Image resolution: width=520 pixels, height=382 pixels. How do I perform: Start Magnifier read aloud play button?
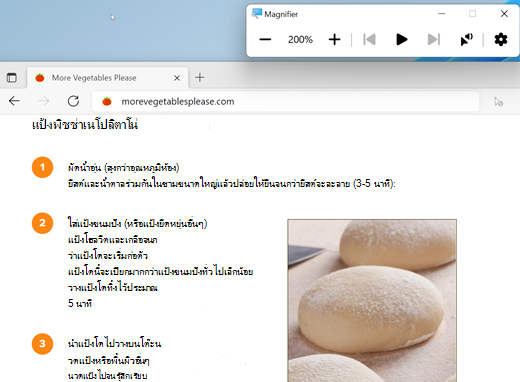point(402,39)
